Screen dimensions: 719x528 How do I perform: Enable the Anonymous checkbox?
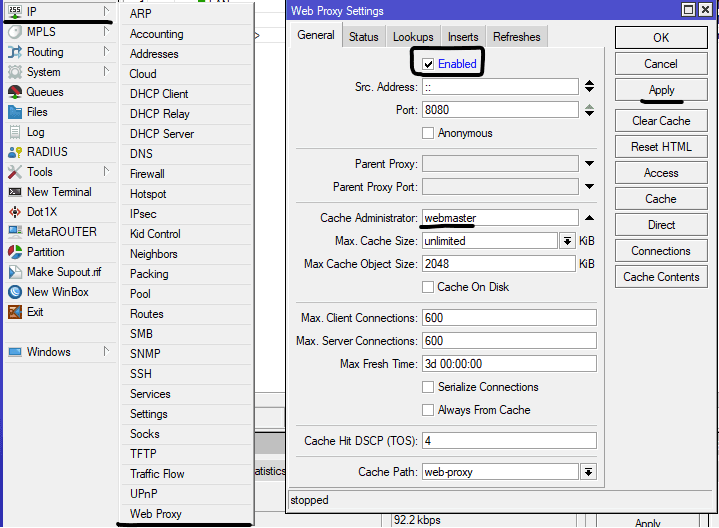coord(428,133)
